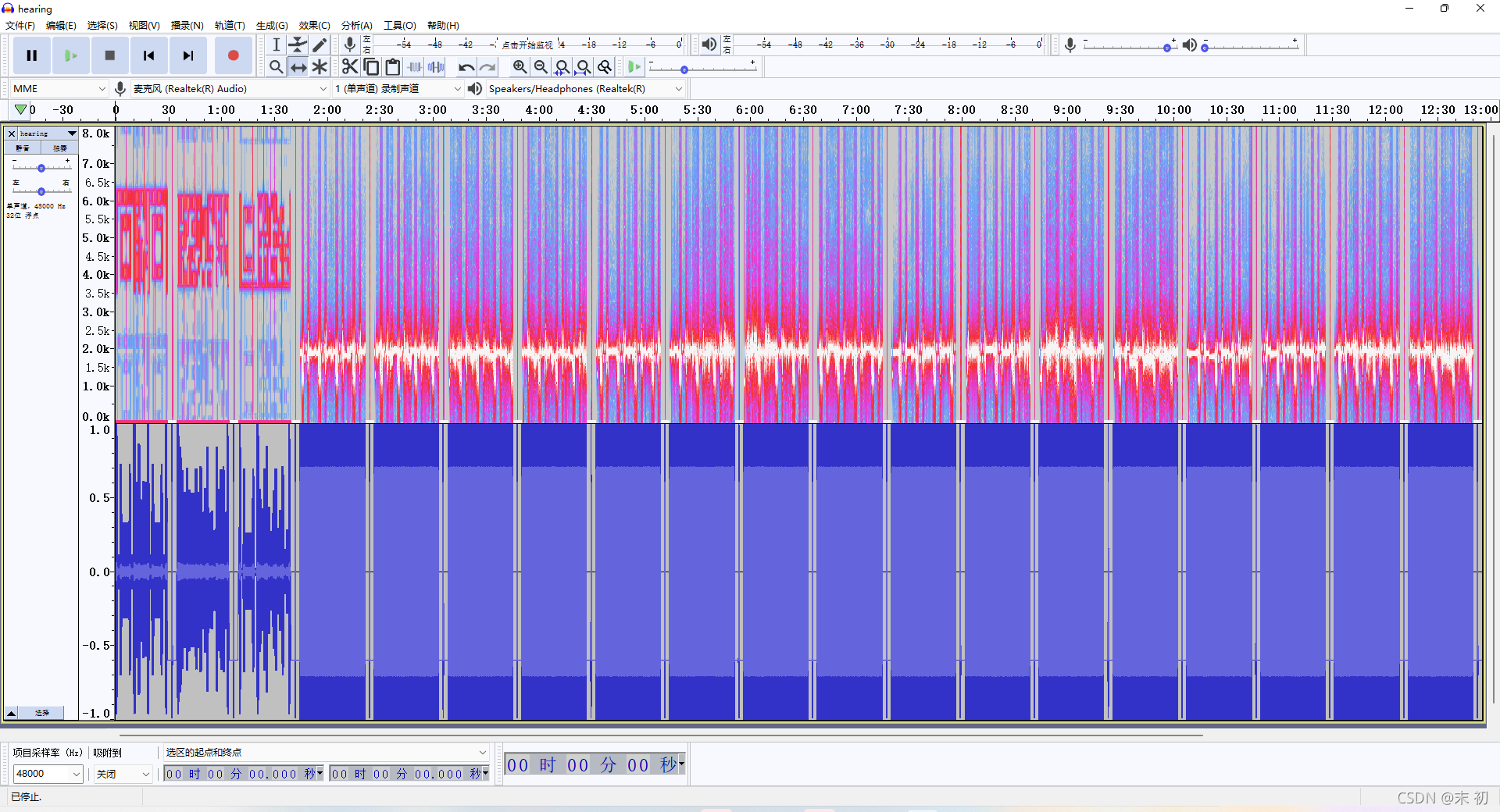Viewport: 1500px width, 812px height.
Task: Open the 吸附到 (Snap-To) 关闭 dropdown
Action: click(x=123, y=774)
